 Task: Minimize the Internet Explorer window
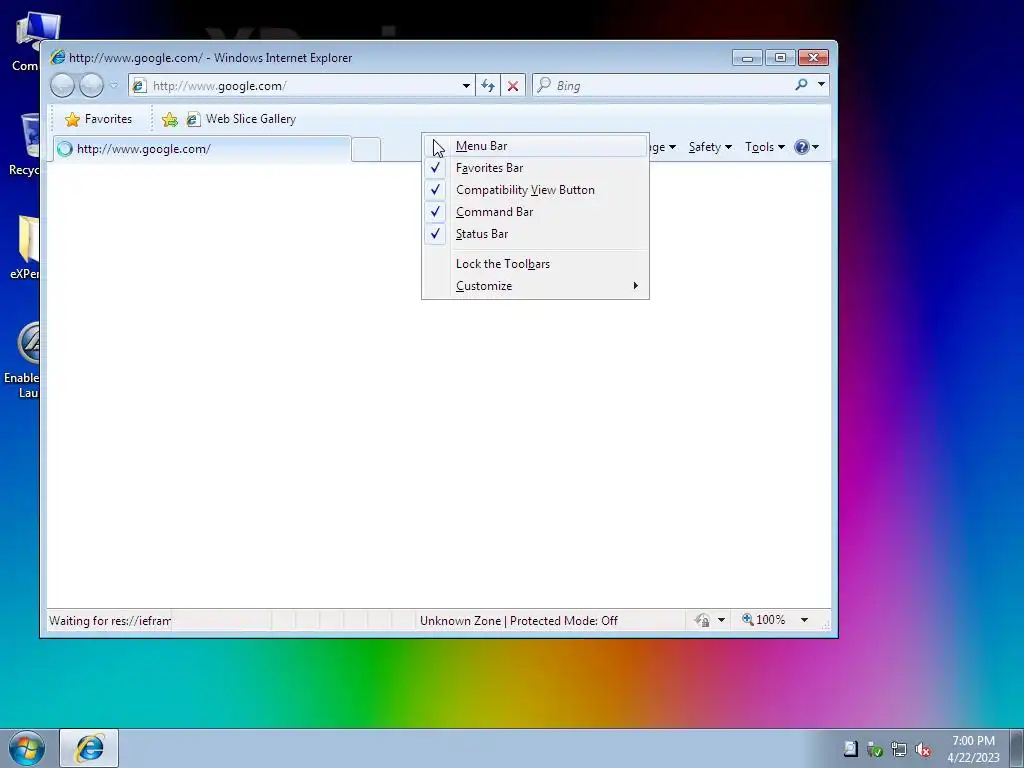[748, 58]
